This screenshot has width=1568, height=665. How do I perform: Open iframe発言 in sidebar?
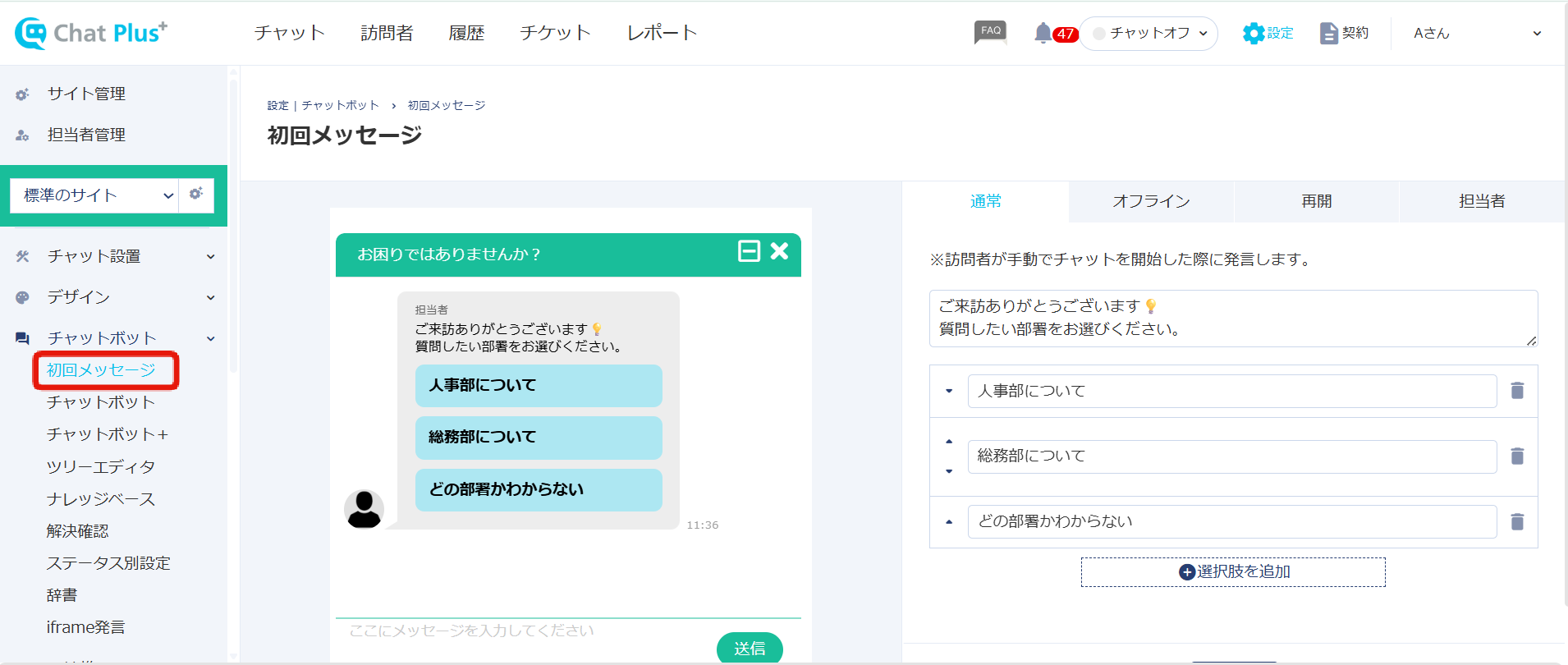(86, 627)
